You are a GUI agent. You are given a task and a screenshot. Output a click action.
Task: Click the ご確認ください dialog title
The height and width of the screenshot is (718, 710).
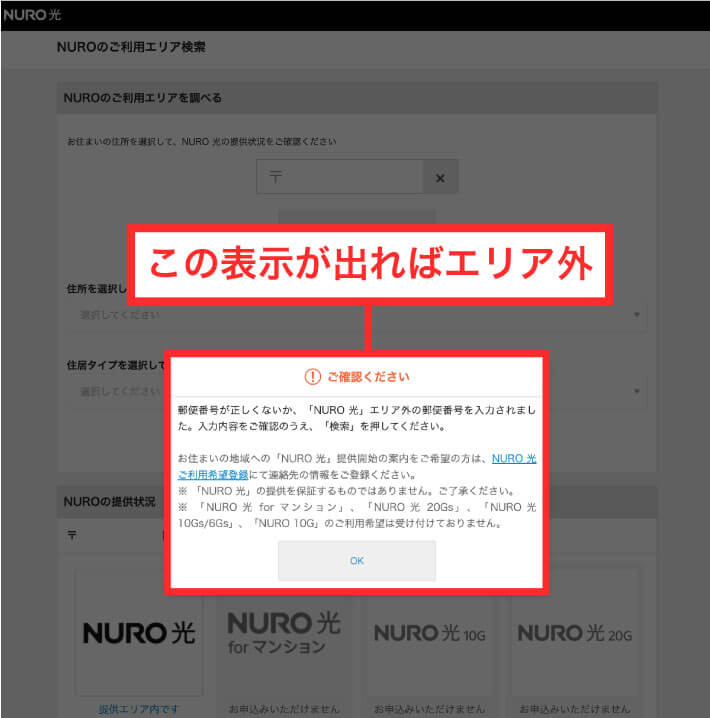pyautogui.click(x=368, y=377)
